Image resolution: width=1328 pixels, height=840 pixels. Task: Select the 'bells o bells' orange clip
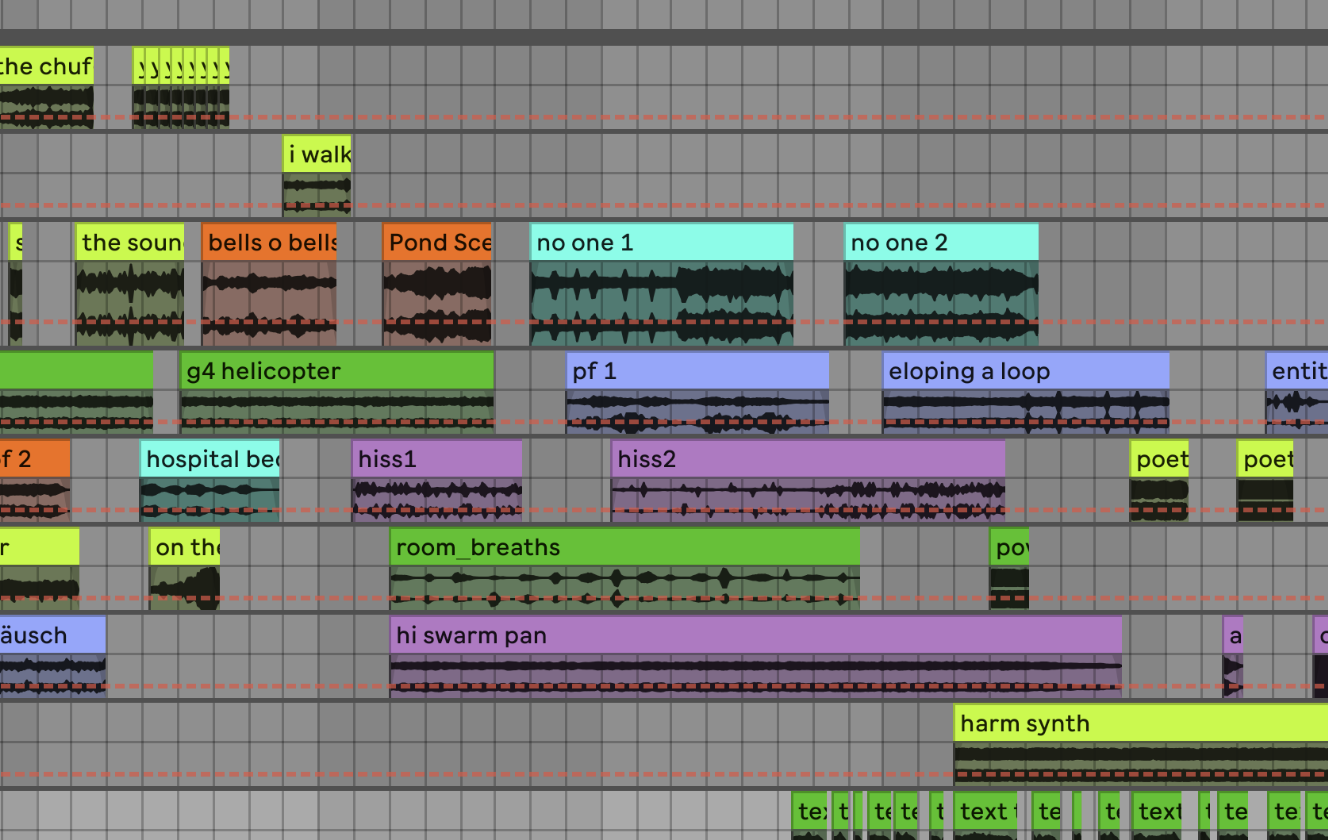coord(269,243)
